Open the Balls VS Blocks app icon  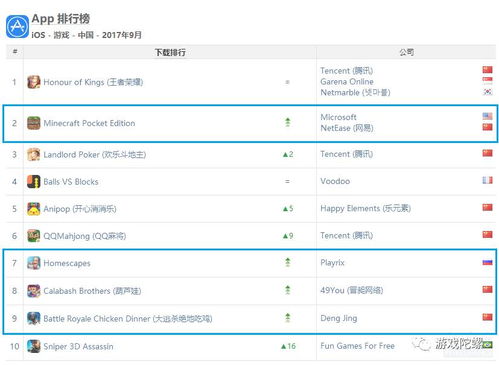pos(34,182)
